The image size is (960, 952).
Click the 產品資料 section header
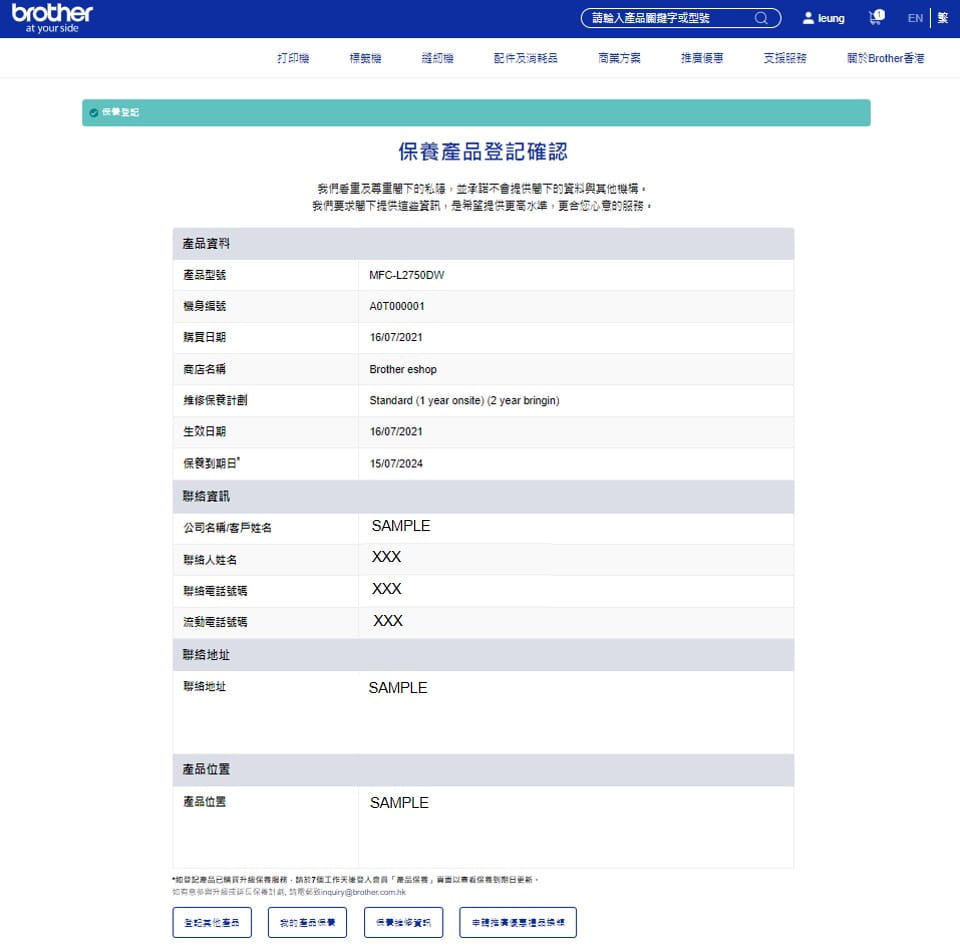[x=483, y=244]
